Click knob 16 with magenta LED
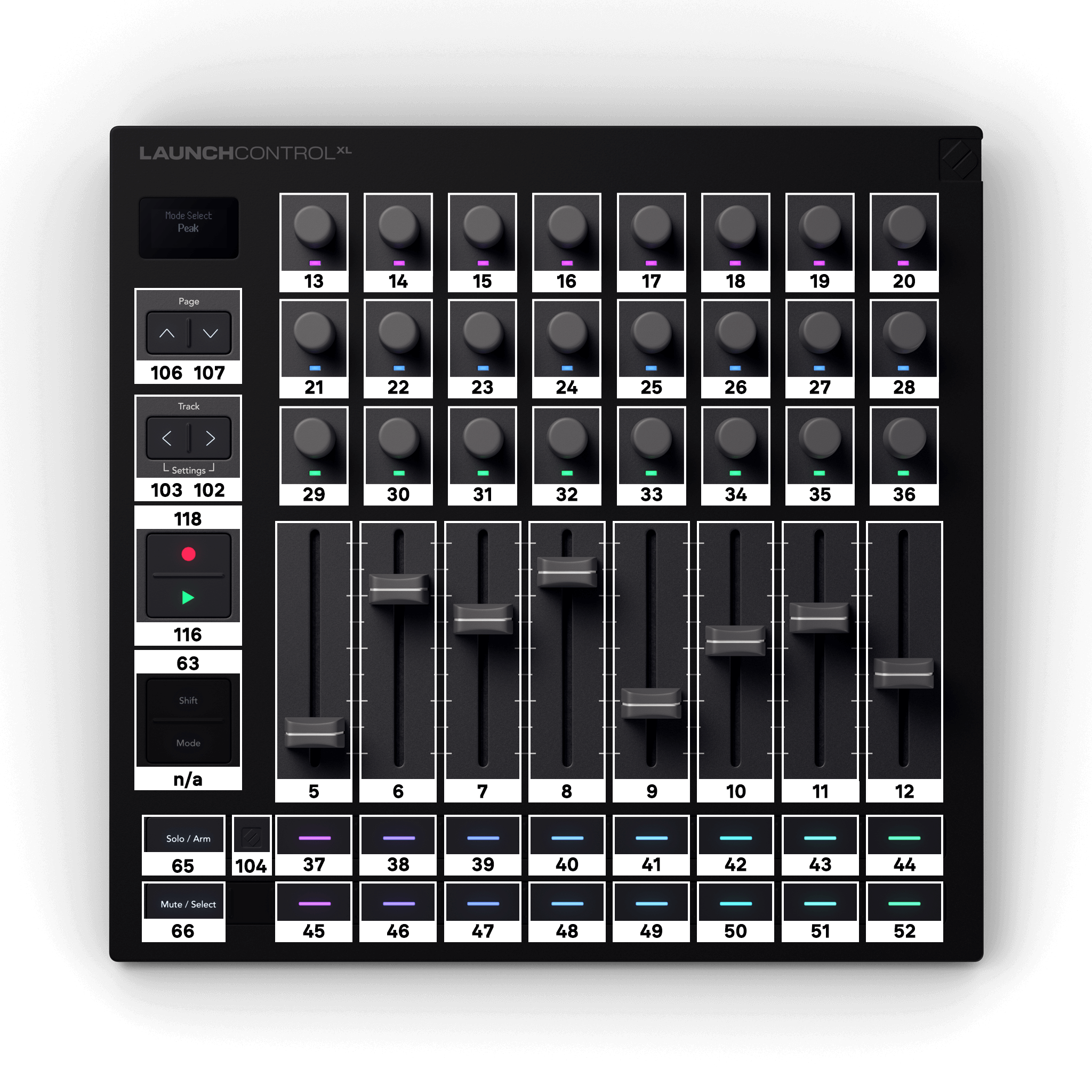Viewport: 1092px width, 1092px height. (x=566, y=226)
